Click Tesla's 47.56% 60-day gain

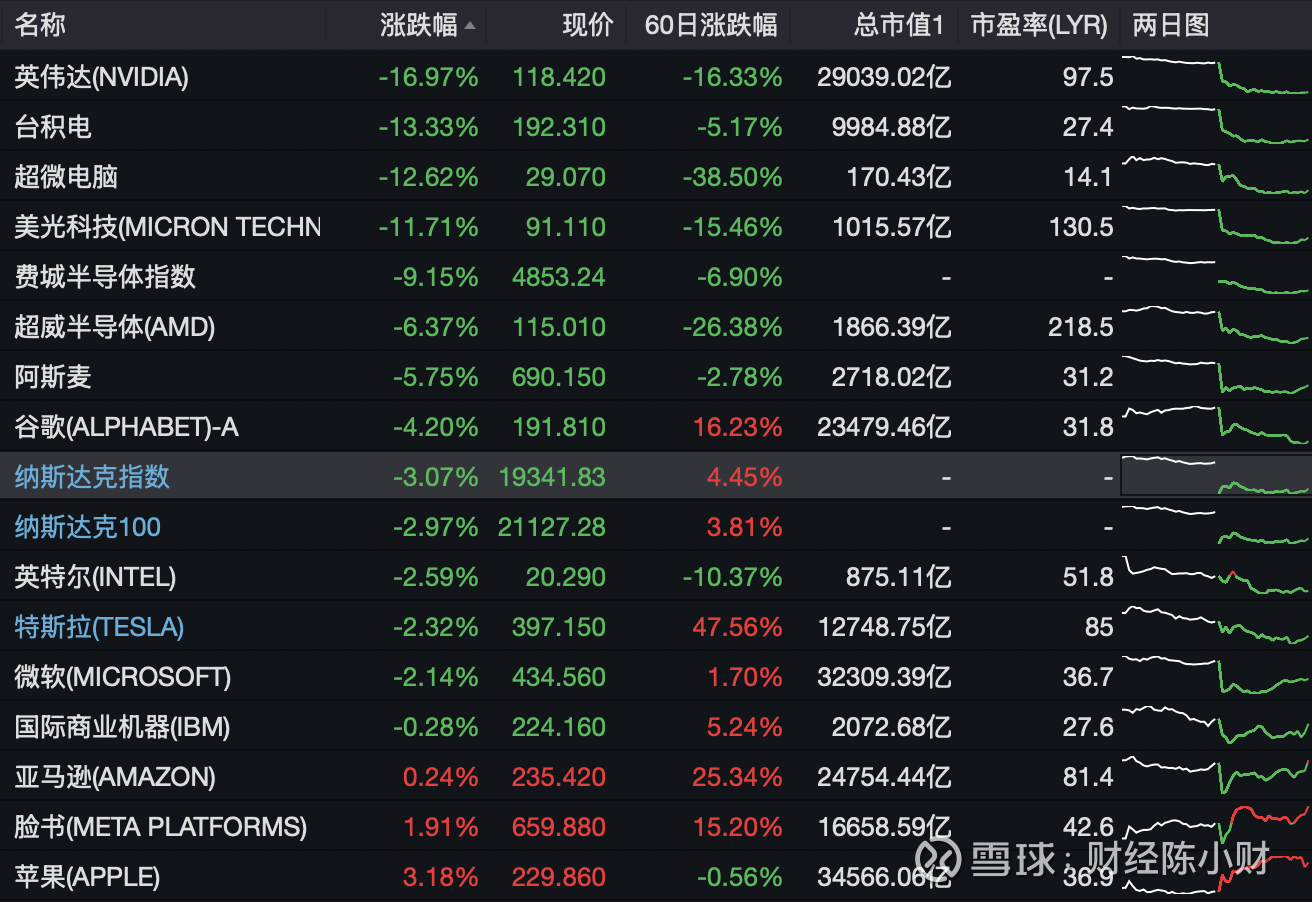click(739, 627)
